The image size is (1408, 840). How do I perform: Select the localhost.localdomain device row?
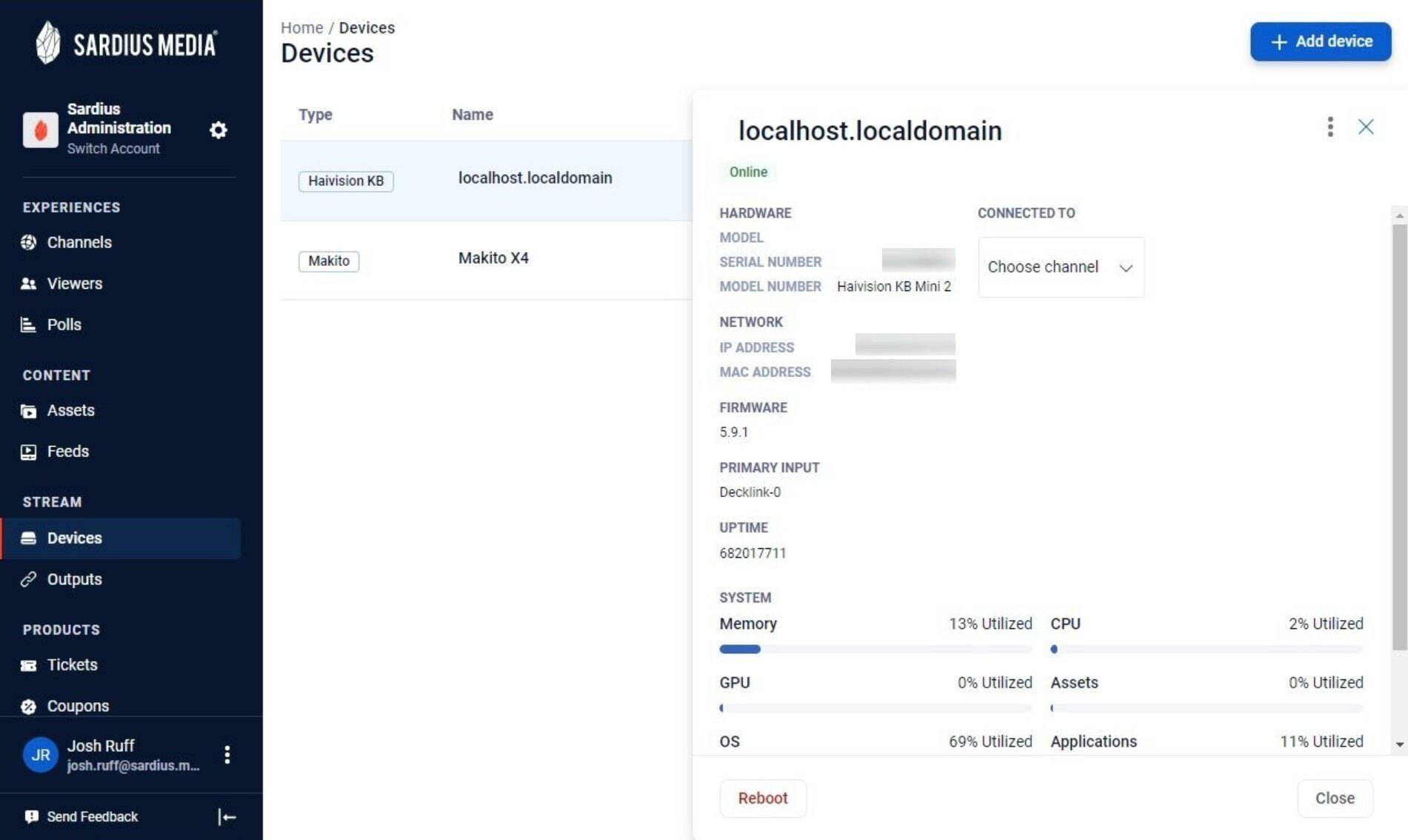487,180
